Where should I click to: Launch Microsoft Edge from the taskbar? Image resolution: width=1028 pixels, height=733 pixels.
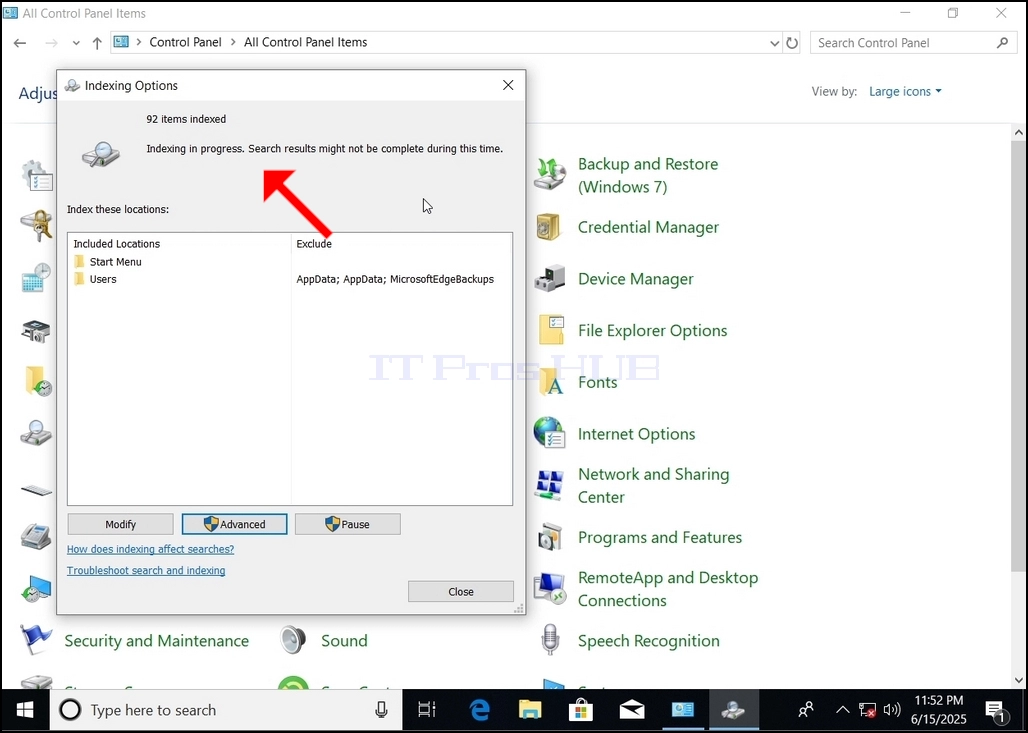480,710
